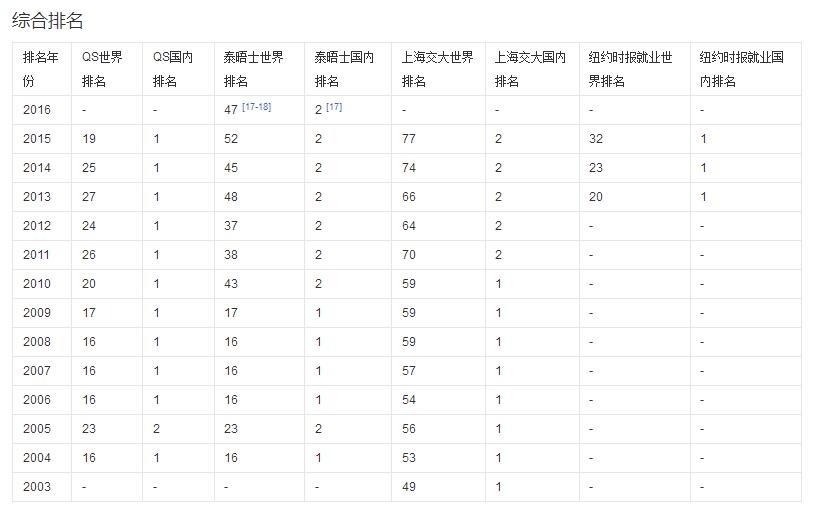Click Shanghai world rank 56 in 2005 row
This screenshot has height=512, width=823.
tap(409, 429)
